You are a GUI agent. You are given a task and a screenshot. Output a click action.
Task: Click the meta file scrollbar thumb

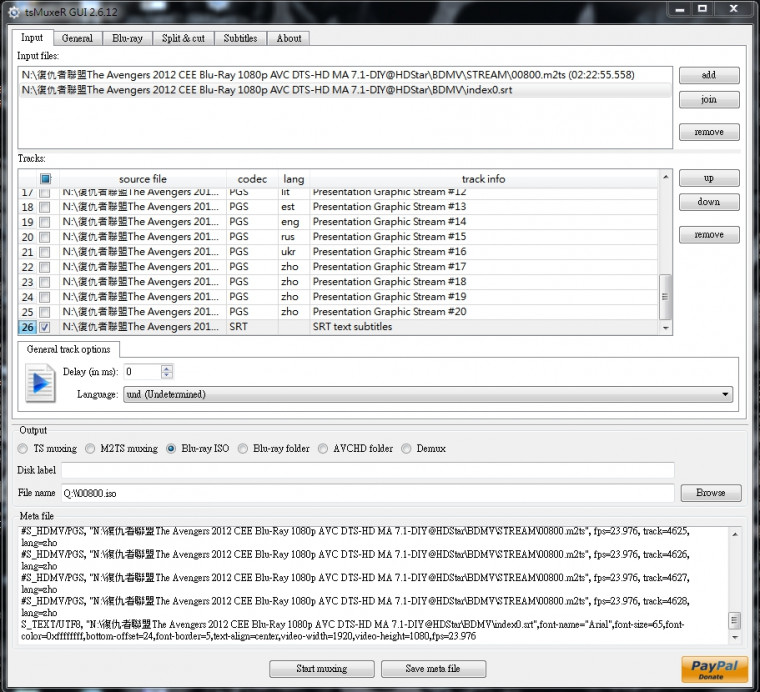click(x=735, y=620)
